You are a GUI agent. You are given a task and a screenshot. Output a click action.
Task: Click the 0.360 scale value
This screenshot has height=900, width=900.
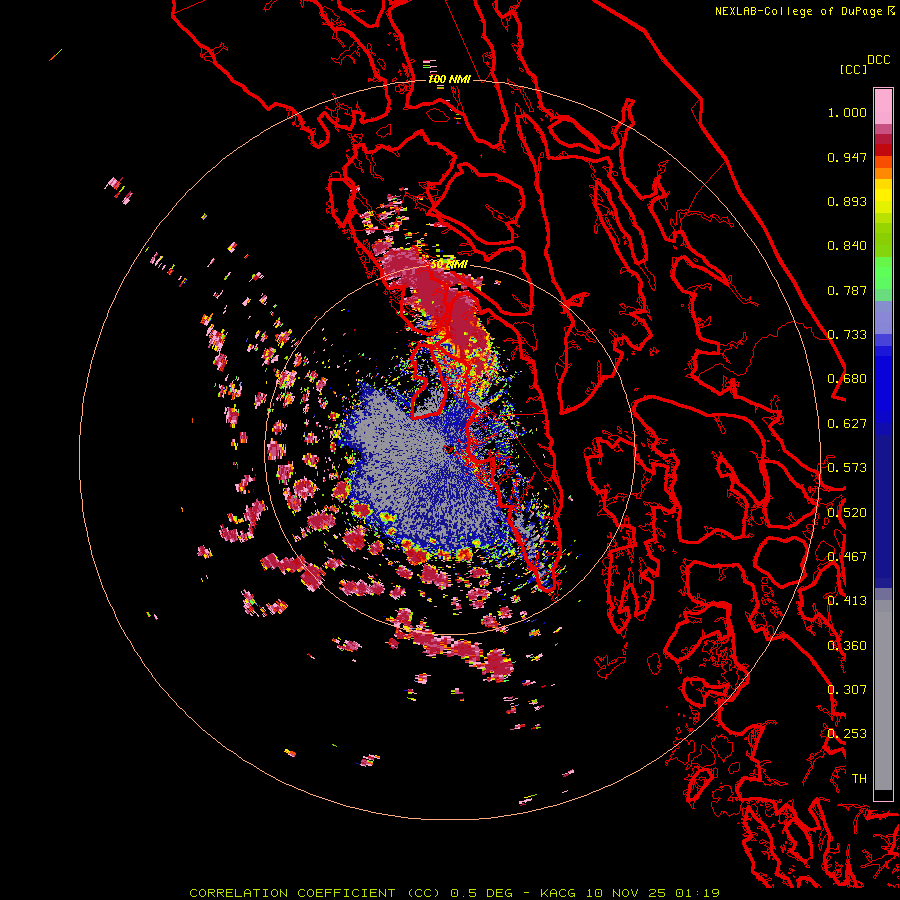coord(847,646)
